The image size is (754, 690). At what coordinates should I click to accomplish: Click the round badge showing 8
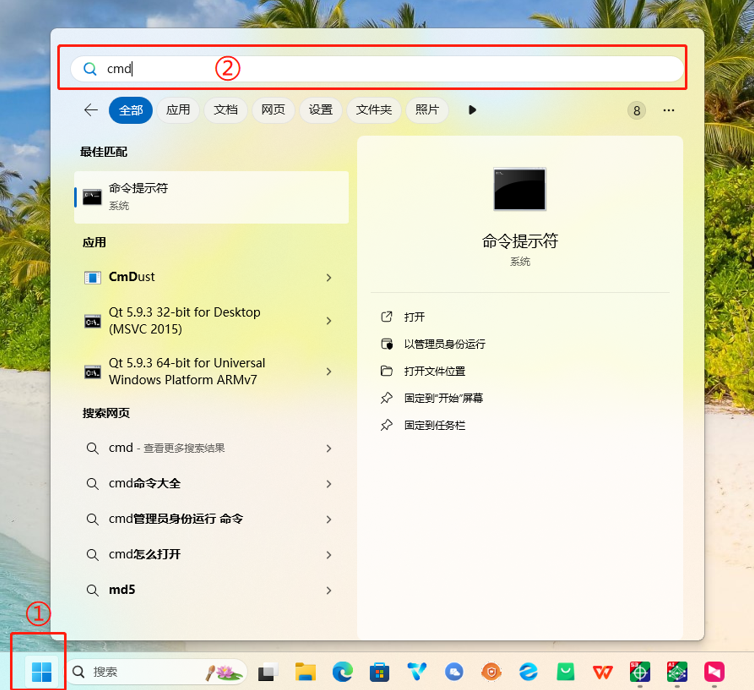tap(637, 110)
